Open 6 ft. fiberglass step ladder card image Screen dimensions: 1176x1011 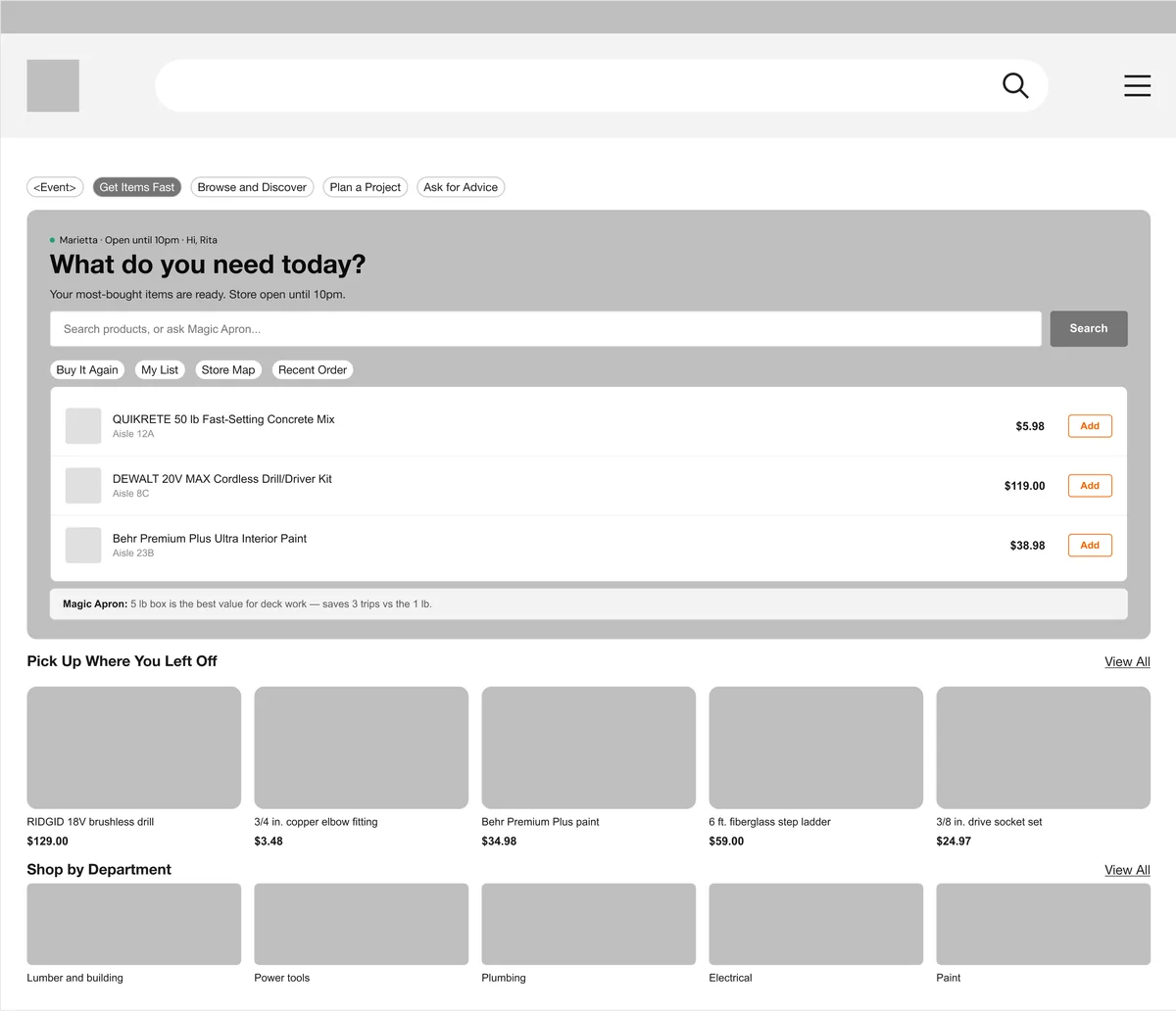click(x=816, y=747)
